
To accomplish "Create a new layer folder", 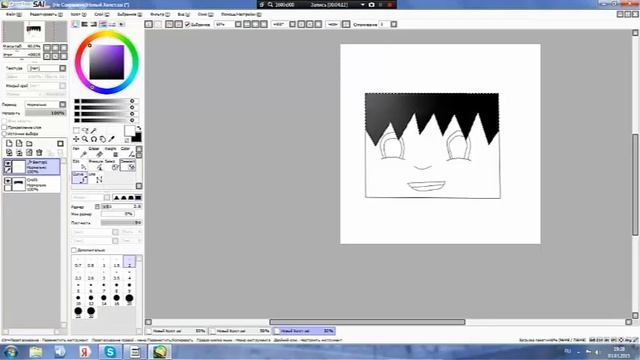I will (x=29, y=143).
